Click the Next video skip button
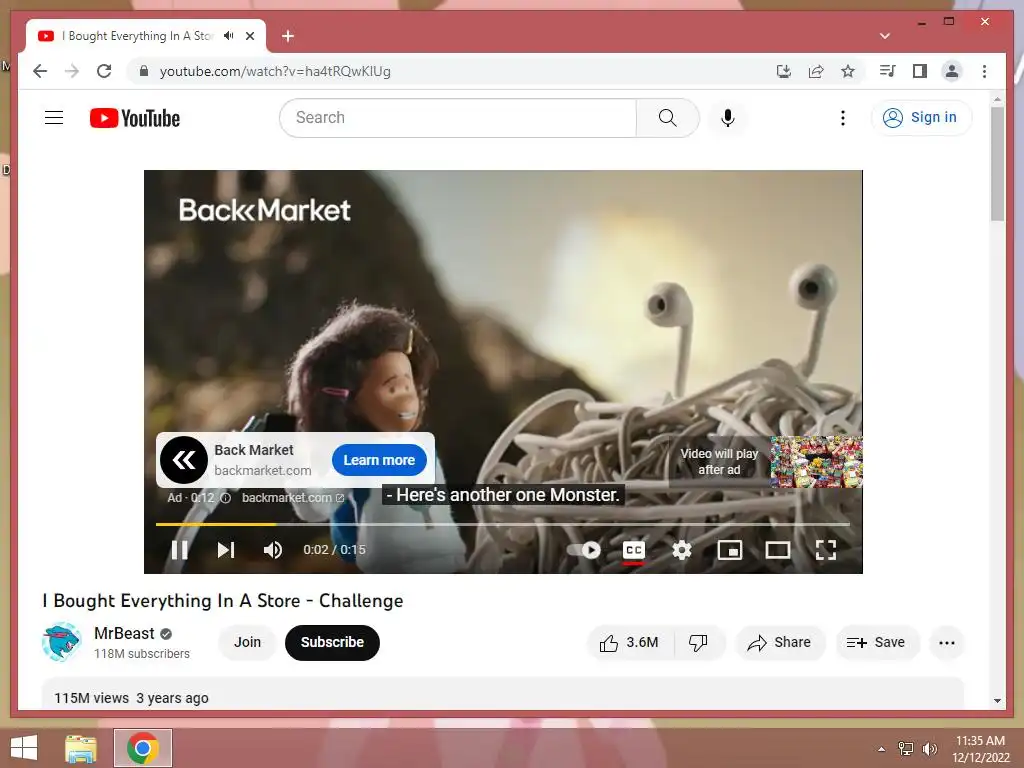Viewport: 1024px width, 768px height. 226,550
